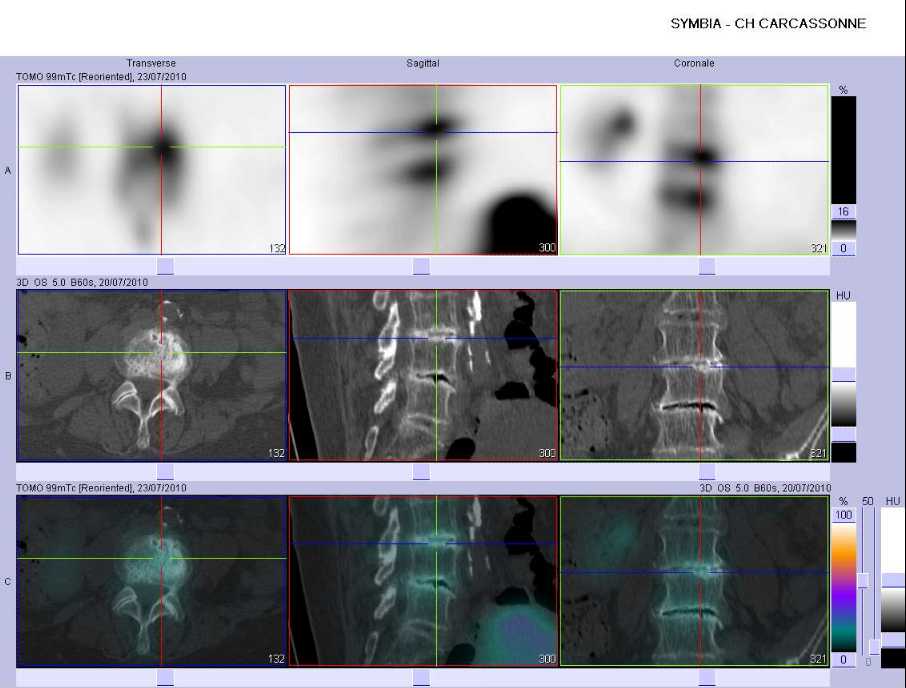Select the SPECT sagittal view in row A

point(423,170)
